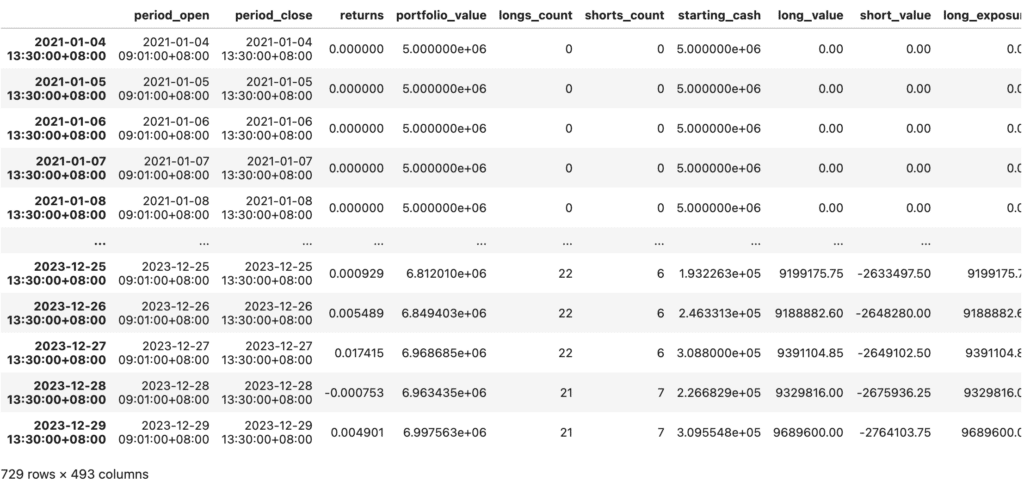This screenshot has width=1024, height=487.
Task: Click the shorts_count column header
Action: pos(624,16)
